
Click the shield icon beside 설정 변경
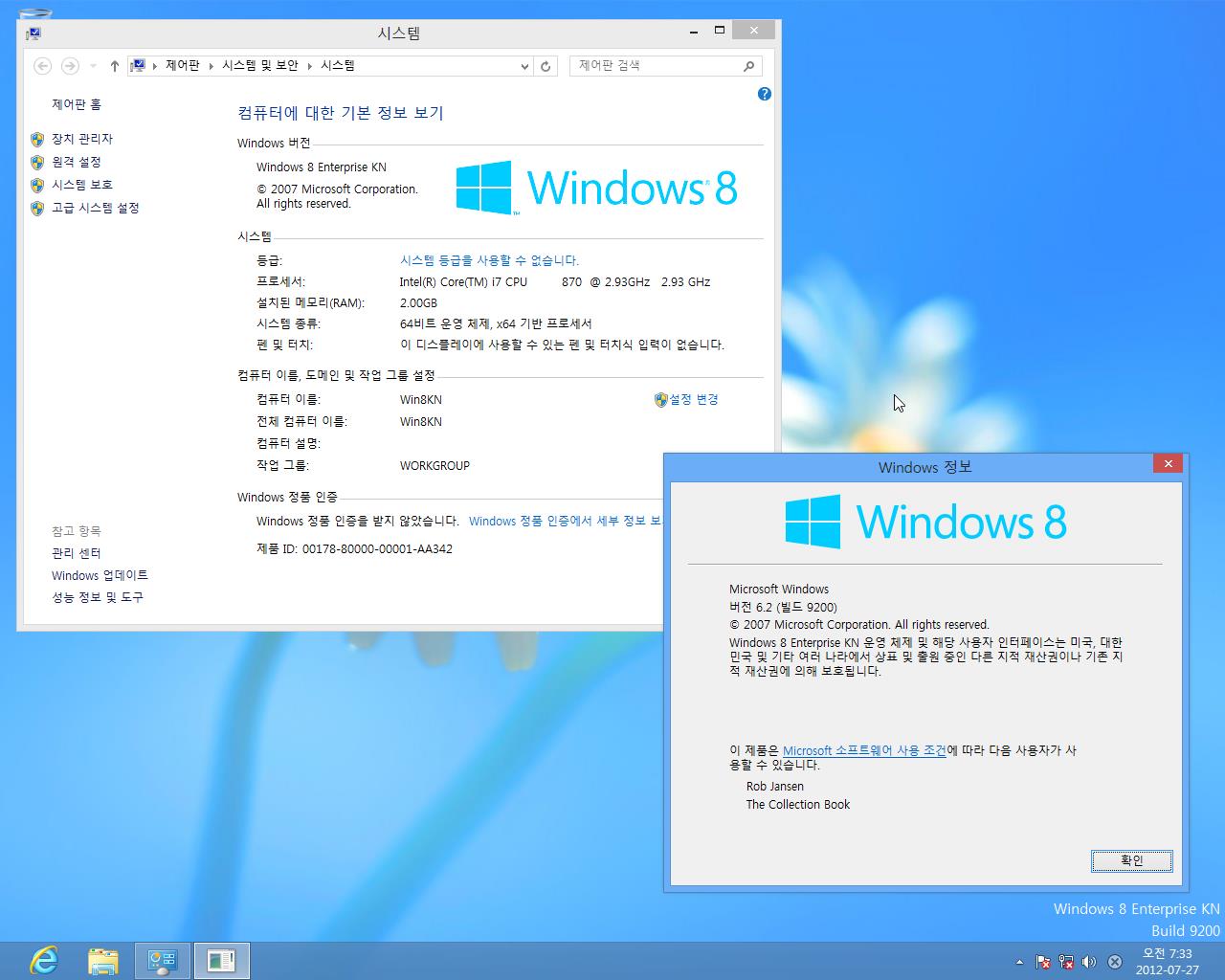(x=660, y=399)
